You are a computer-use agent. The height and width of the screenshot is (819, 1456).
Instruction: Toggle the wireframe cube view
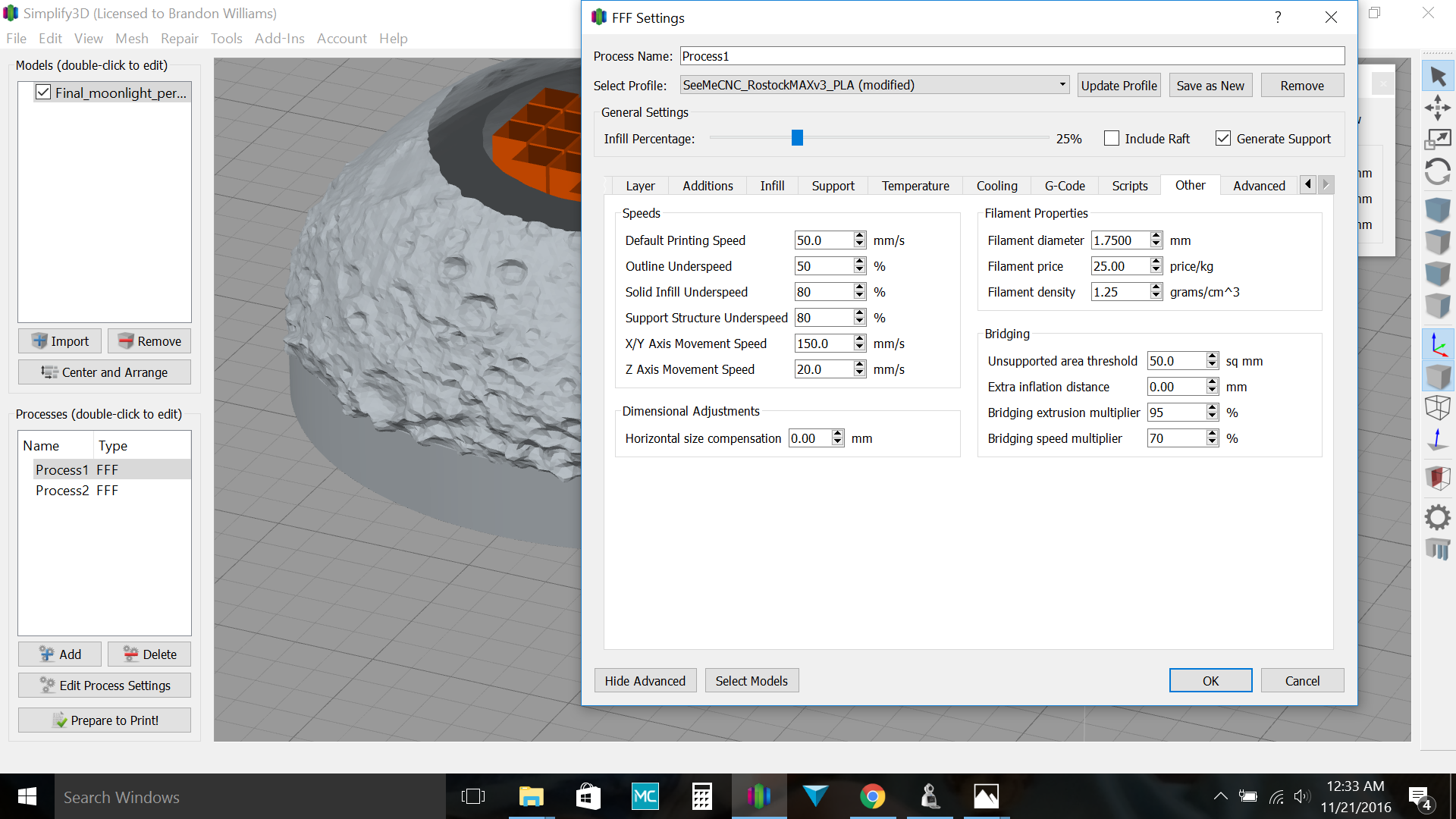pos(1438,407)
